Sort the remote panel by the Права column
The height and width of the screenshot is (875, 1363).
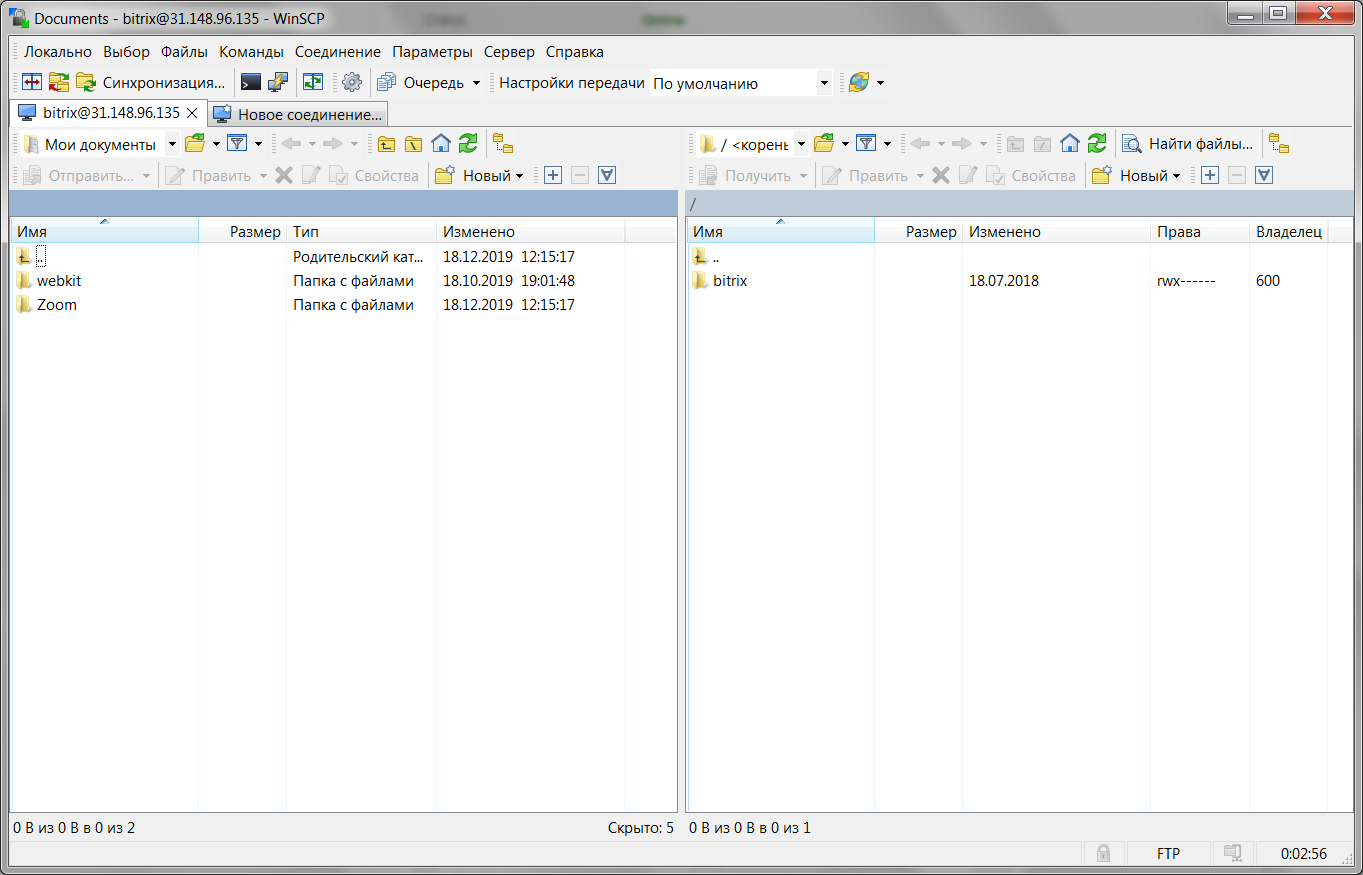click(x=1200, y=231)
